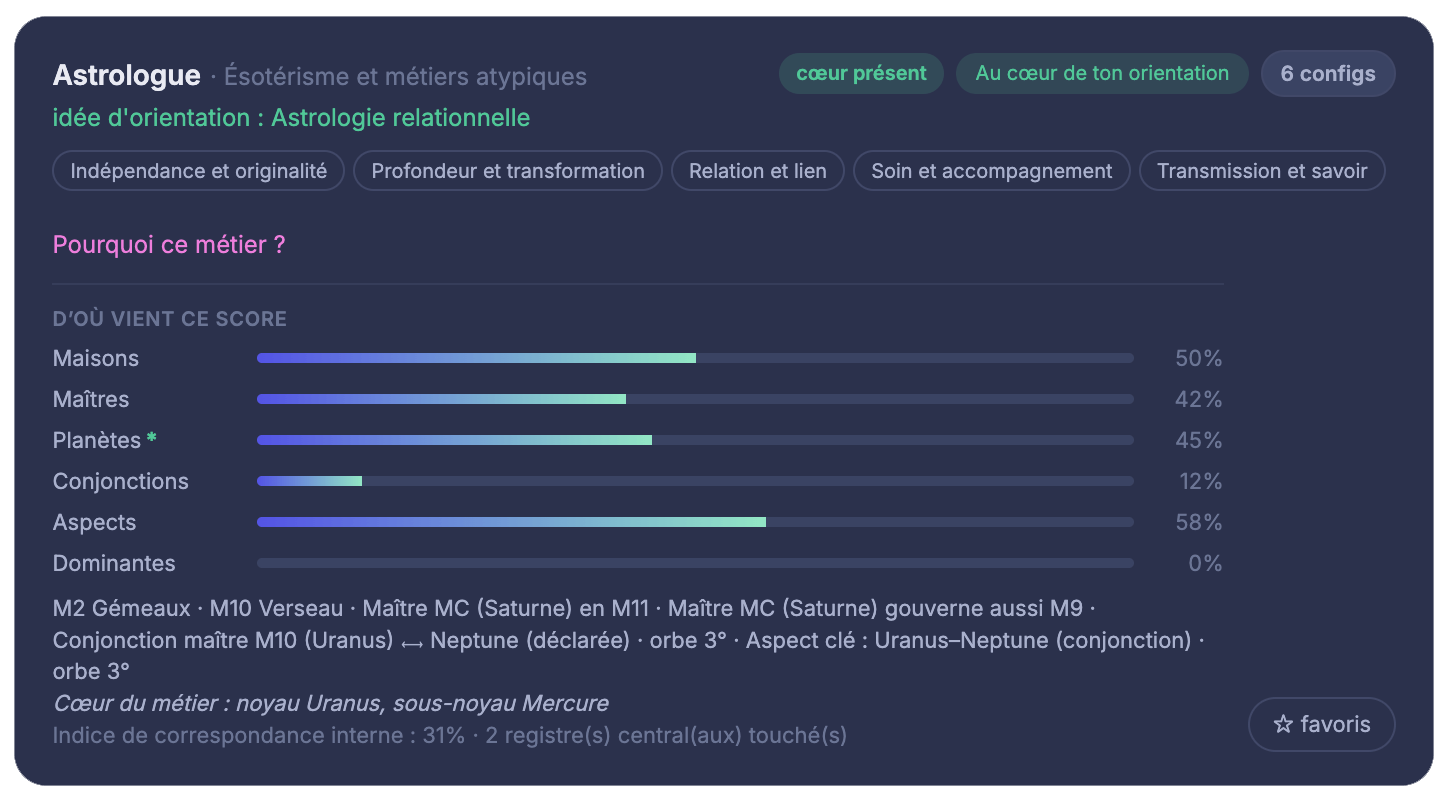Pick the 'Transmission et savoir' tag
This screenshot has width=1446, height=794.
(1262, 171)
